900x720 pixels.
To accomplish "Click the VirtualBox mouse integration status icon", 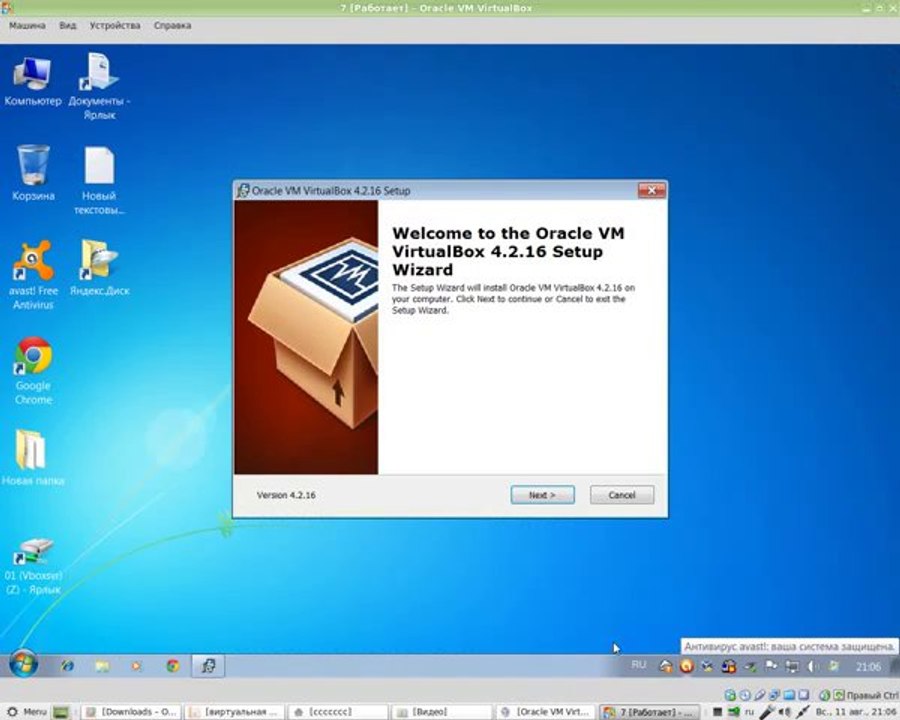I will [825, 695].
